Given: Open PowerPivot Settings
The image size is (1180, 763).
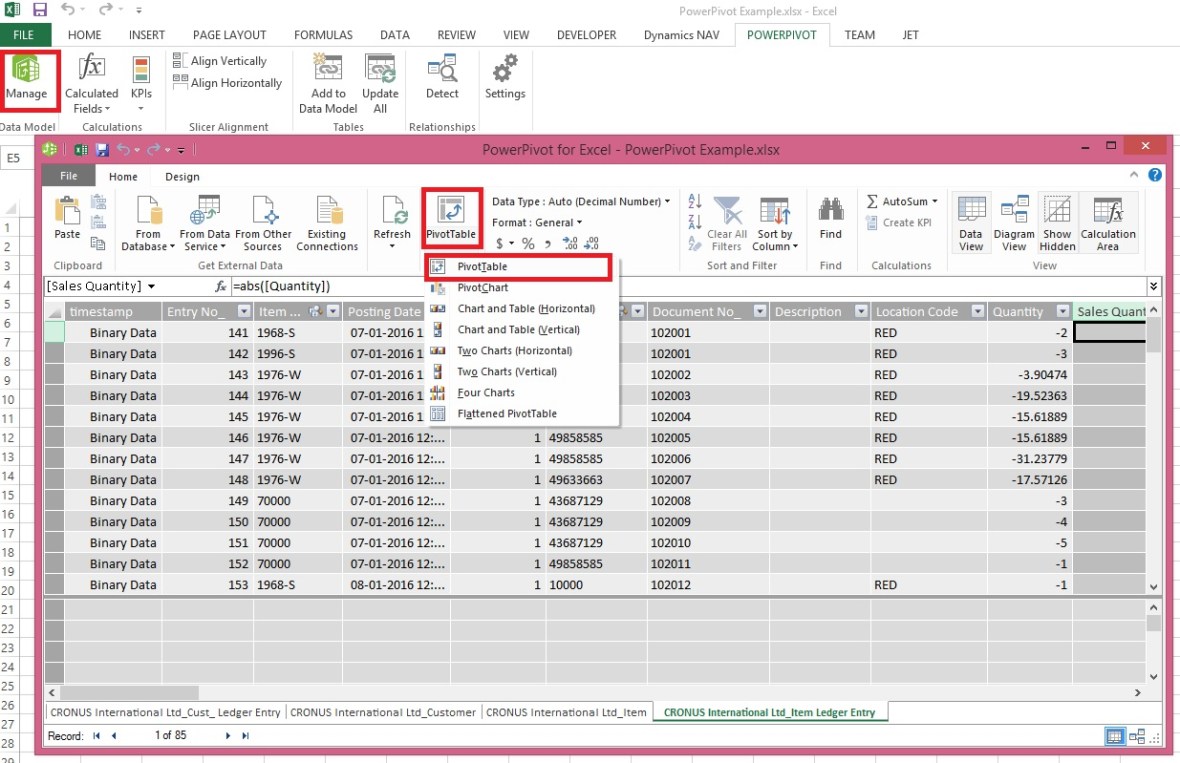Looking at the screenshot, I should pyautogui.click(x=504, y=80).
